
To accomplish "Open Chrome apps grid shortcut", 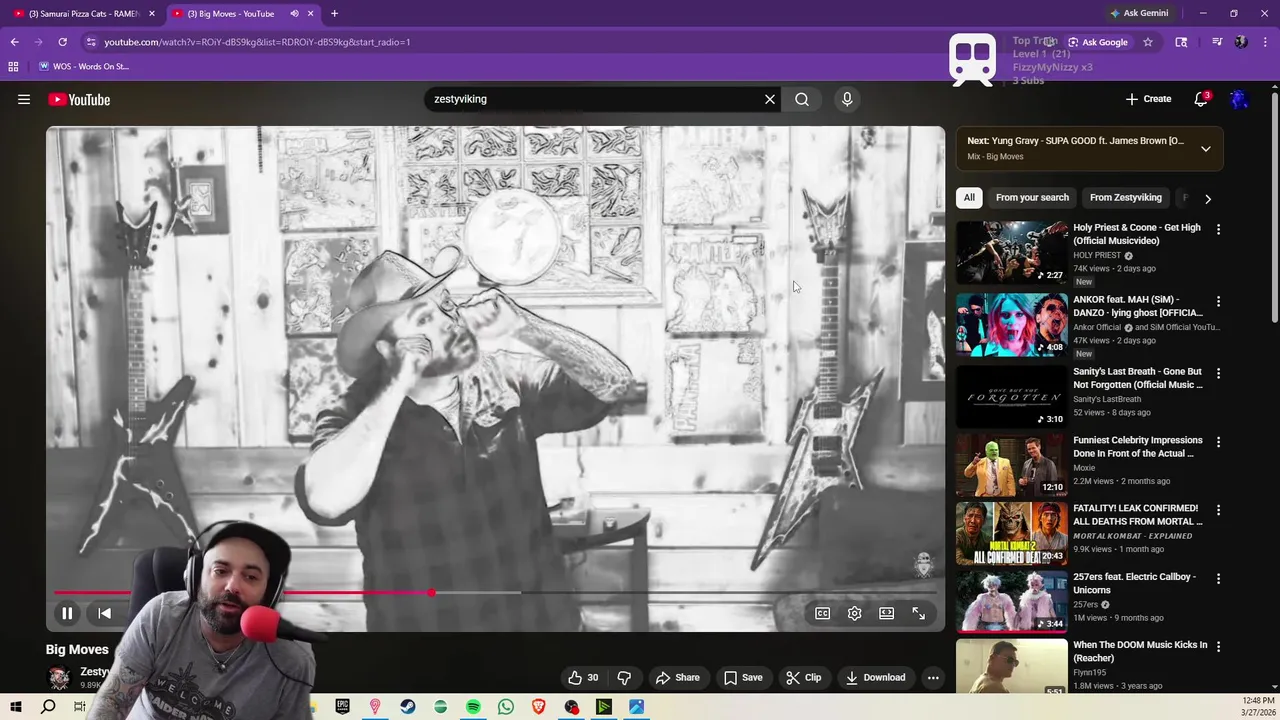I will click(13, 66).
